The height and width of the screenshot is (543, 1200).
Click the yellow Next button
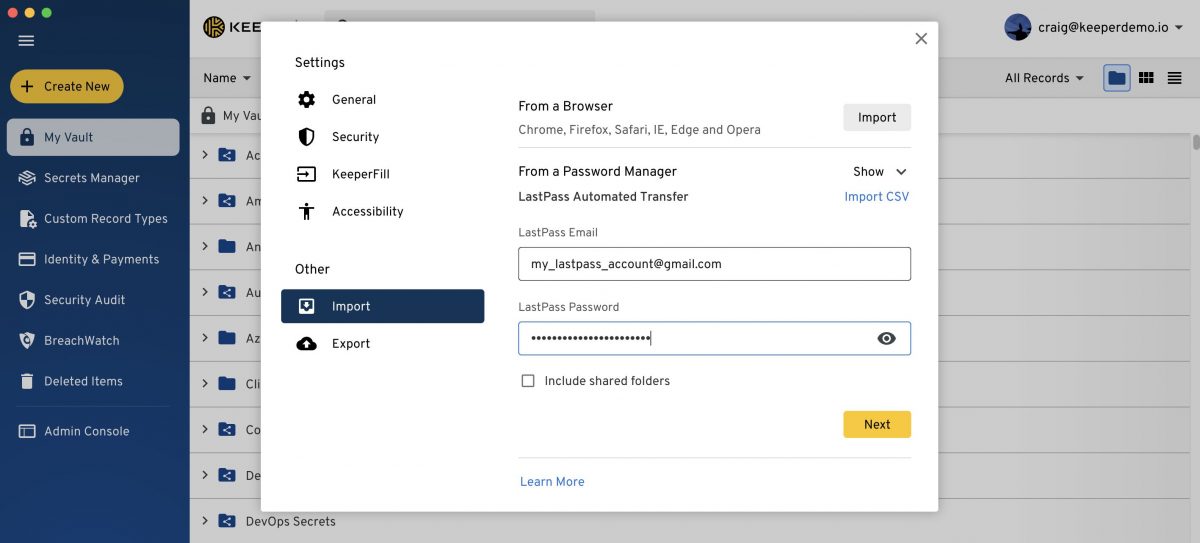876,425
